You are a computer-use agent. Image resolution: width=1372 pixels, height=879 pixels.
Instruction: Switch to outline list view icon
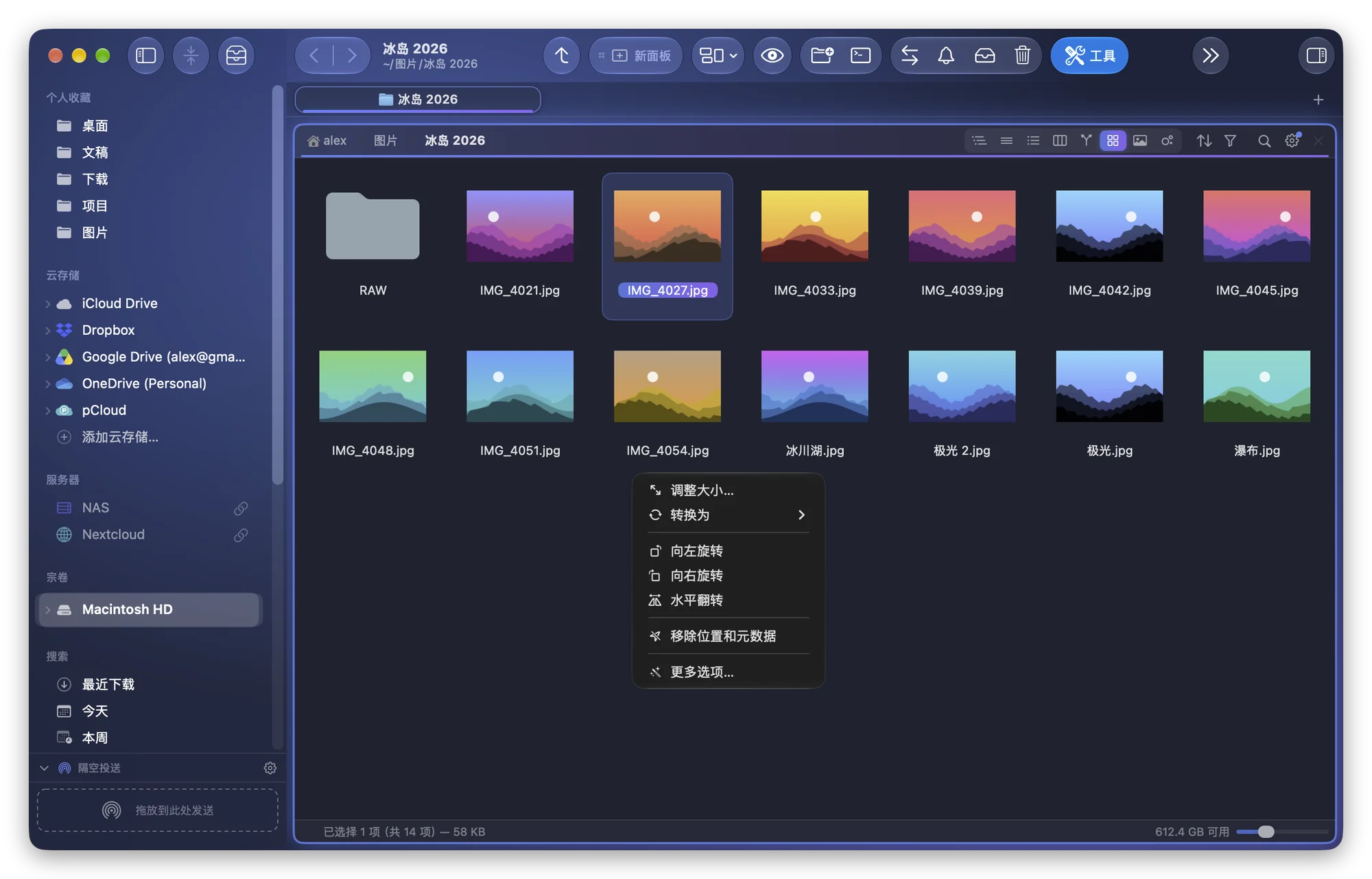point(979,141)
